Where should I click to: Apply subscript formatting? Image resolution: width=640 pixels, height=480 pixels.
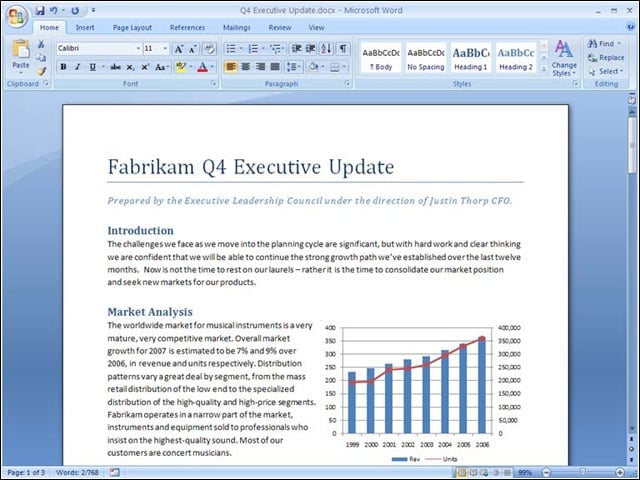coord(130,67)
